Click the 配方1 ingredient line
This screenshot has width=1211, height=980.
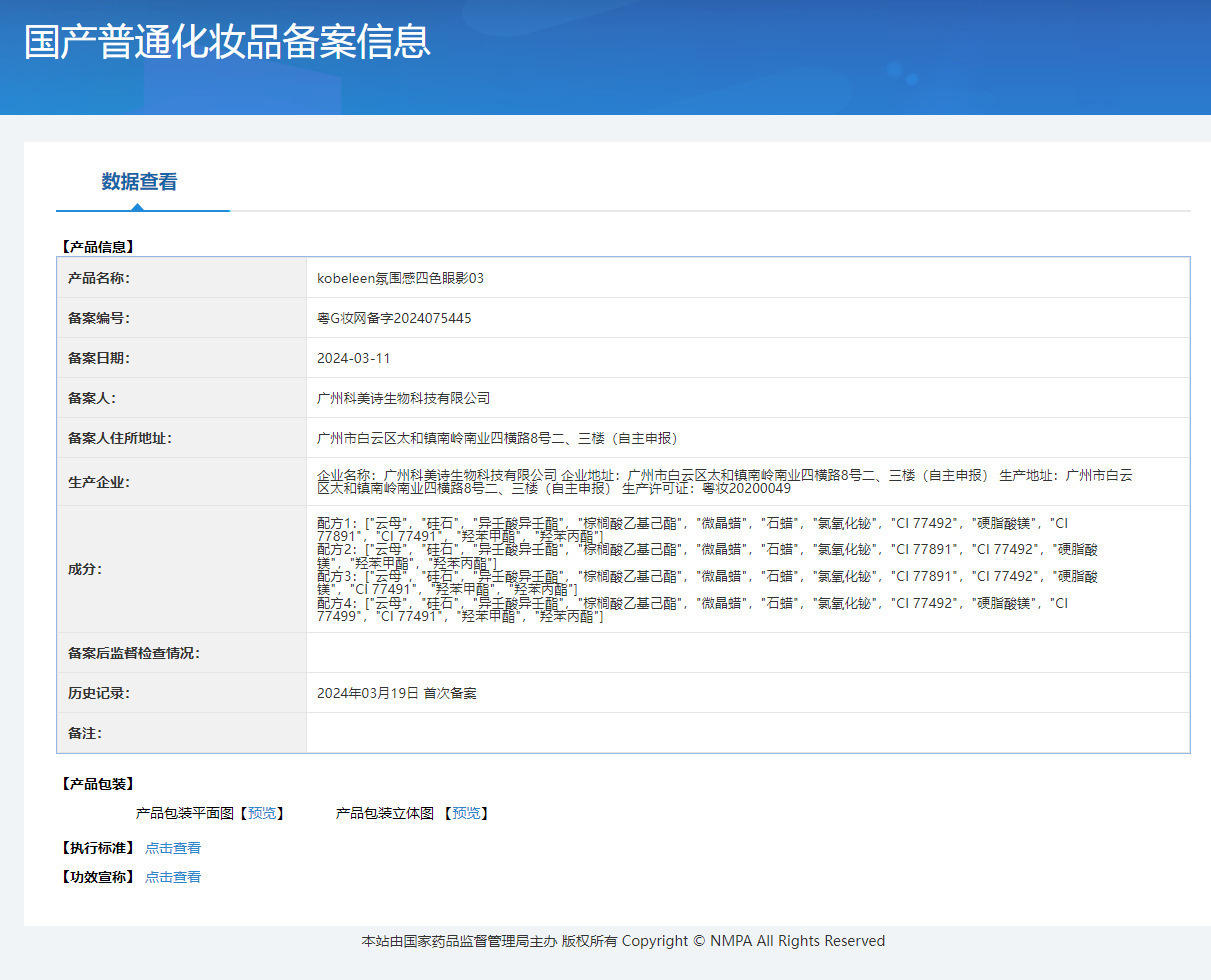[x=693, y=529]
